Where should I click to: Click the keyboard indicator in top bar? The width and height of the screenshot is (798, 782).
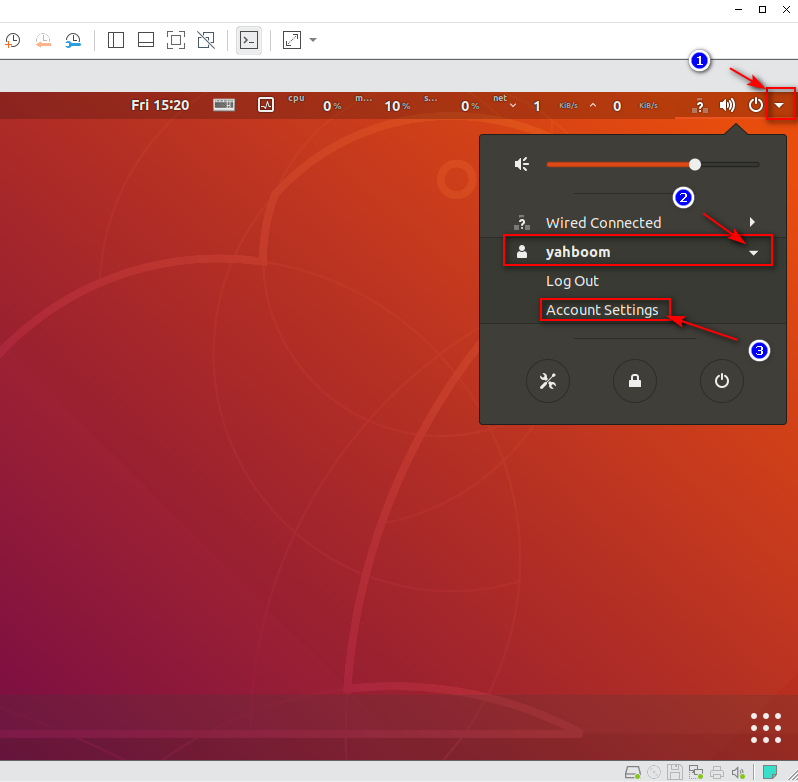[x=224, y=105]
